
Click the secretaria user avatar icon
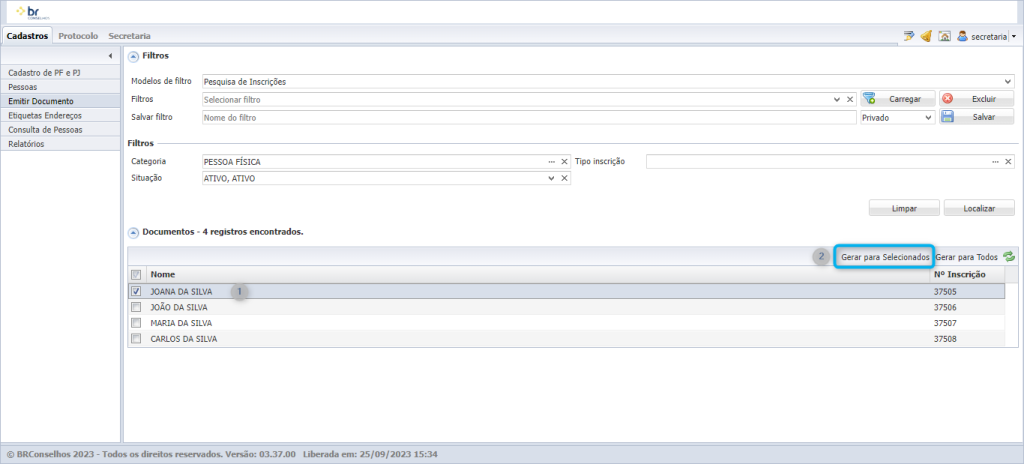coord(962,37)
